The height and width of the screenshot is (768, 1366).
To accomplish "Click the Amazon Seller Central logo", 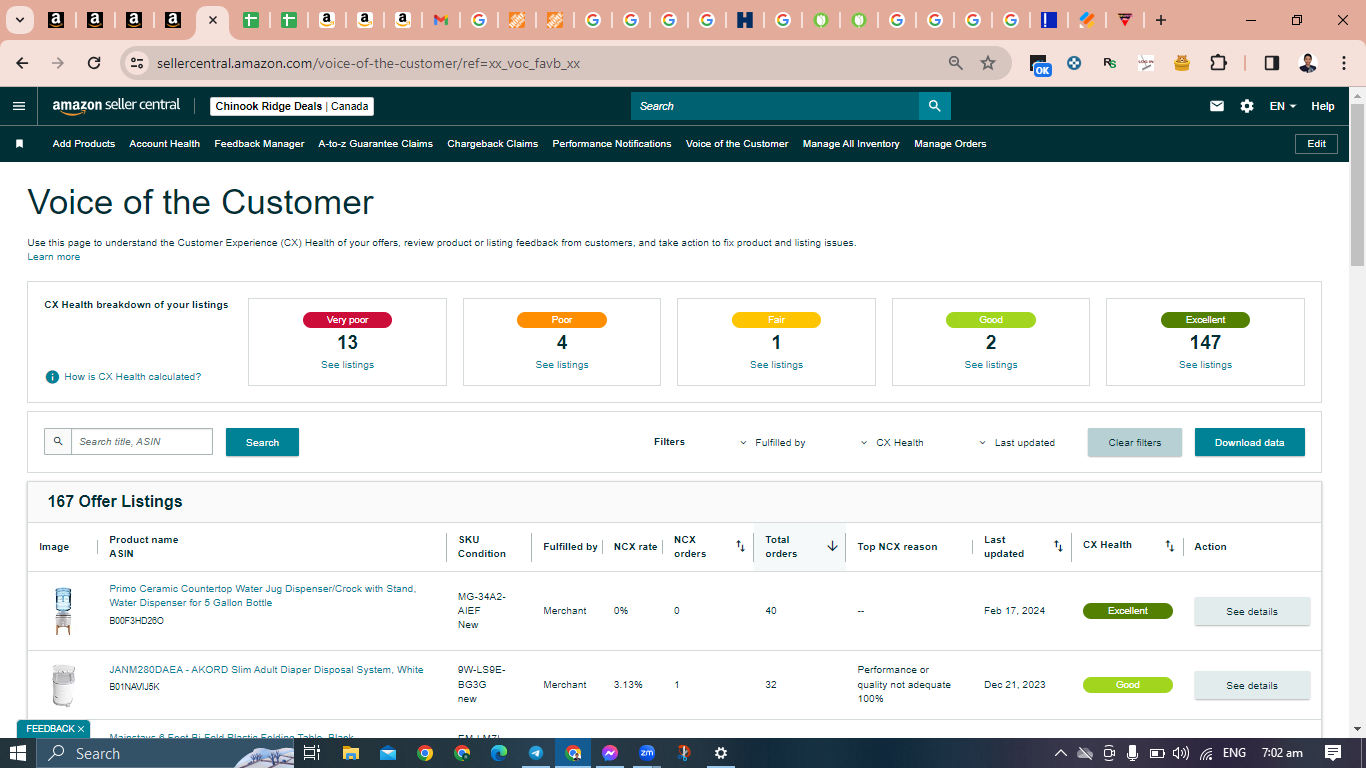I will click(116, 106).
